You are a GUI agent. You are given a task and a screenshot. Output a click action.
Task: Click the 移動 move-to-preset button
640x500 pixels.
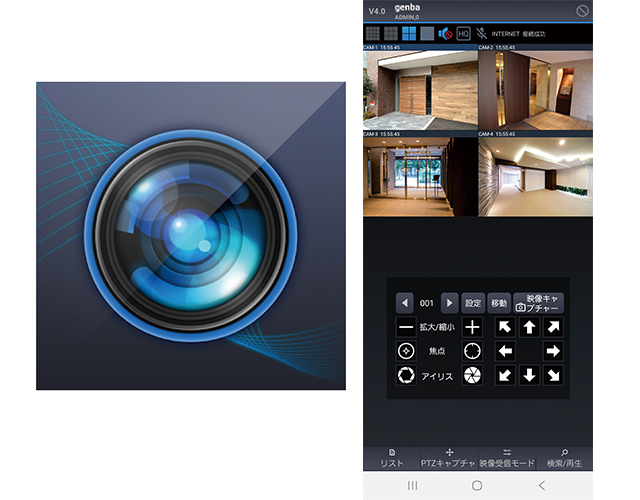(x=499, y=303)
